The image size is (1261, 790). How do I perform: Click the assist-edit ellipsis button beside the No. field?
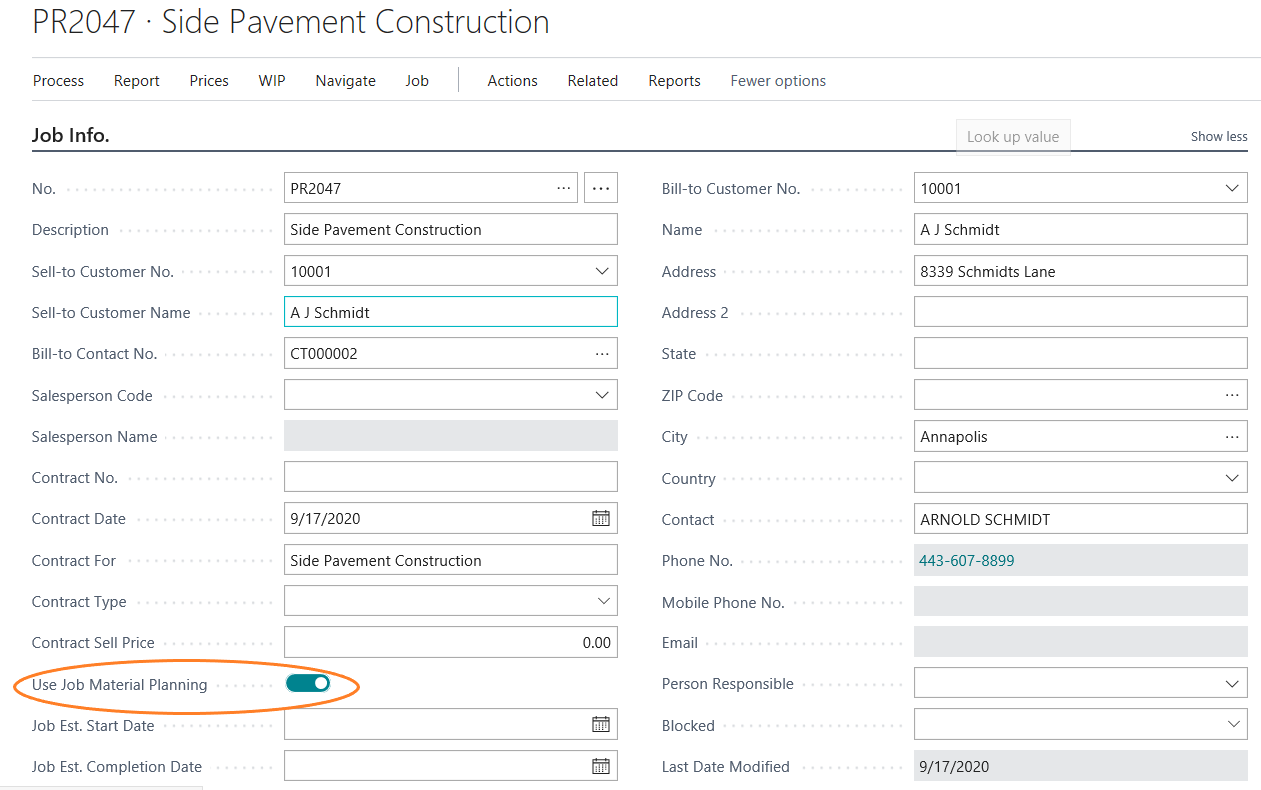600,188
